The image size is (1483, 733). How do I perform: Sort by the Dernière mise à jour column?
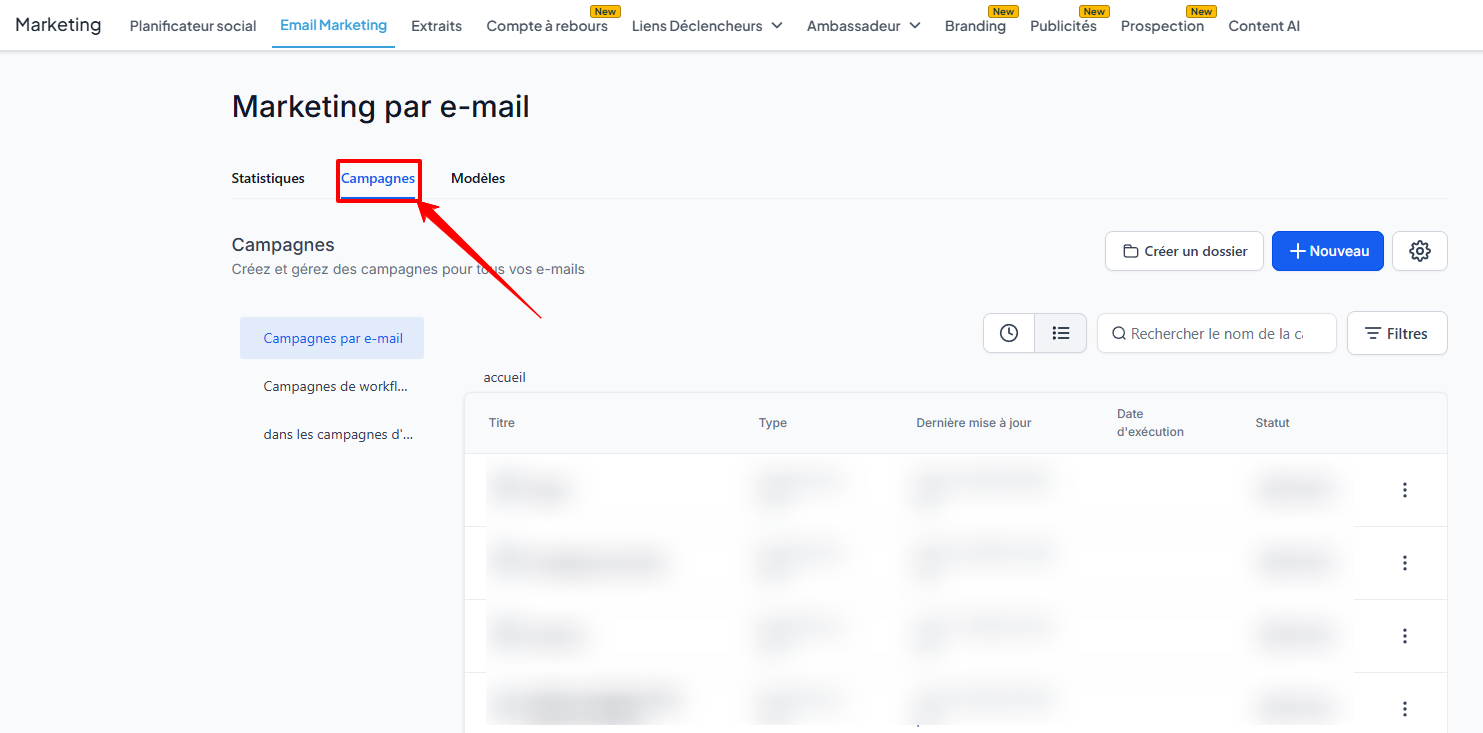(x=973, y=423)
